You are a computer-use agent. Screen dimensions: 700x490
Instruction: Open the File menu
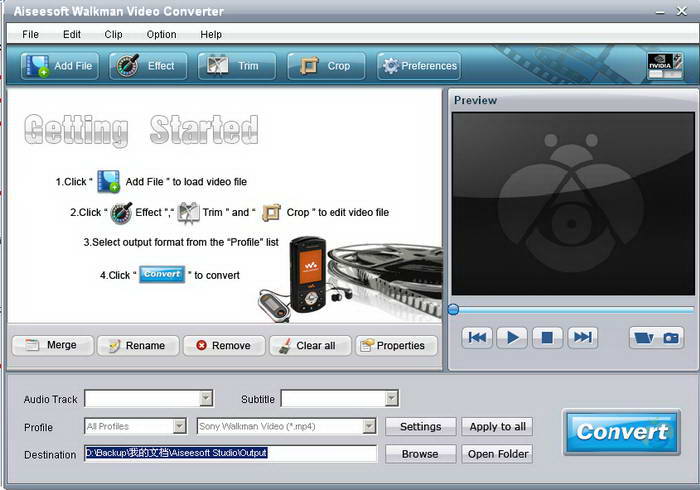pyautogui.click(x=30, y=34)
